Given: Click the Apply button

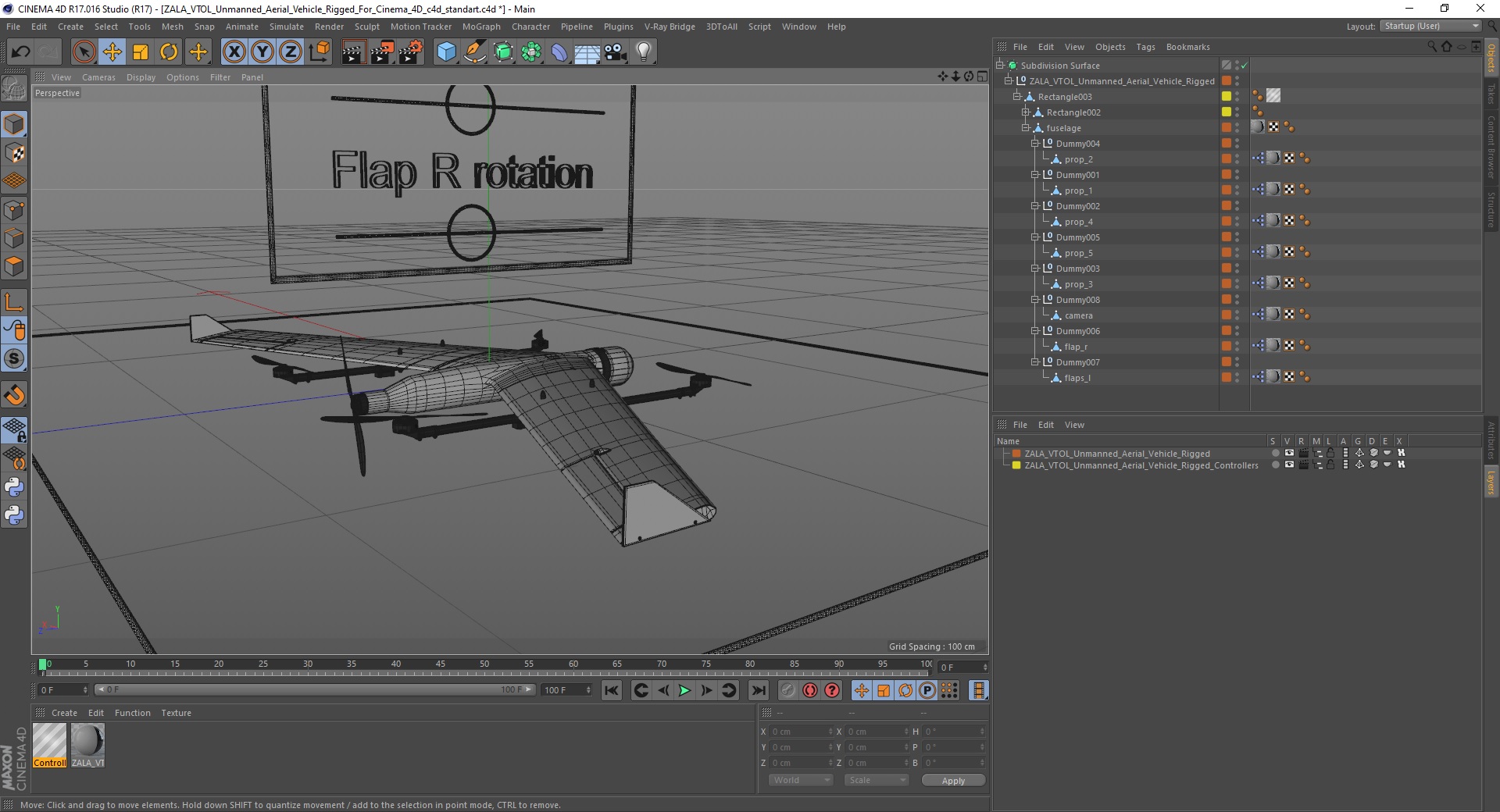Looking at the screenshot, I should coord(953,781).
